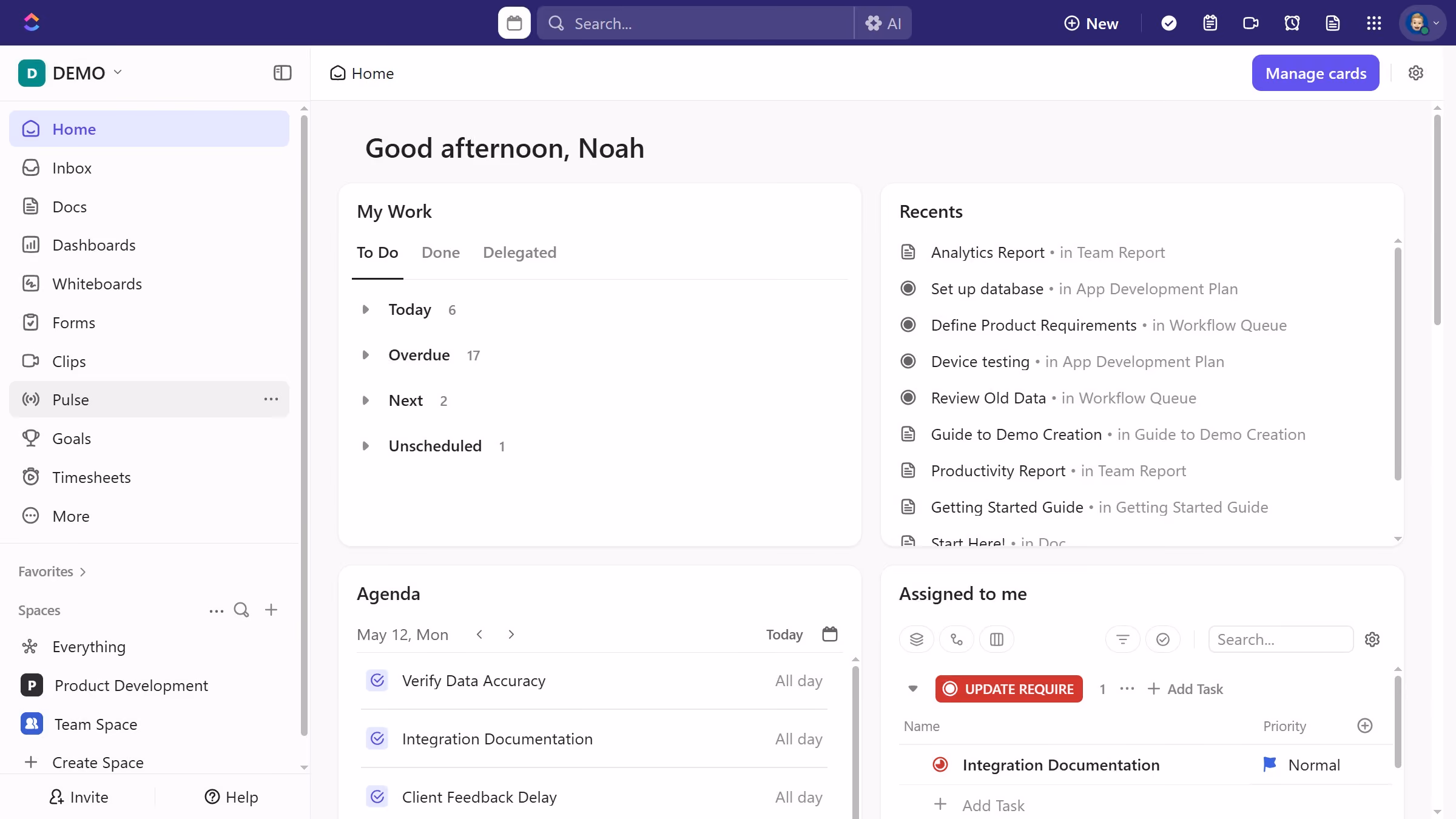
Task: Open the Notepad icon in top bar
Action: tap(1210, 23)
